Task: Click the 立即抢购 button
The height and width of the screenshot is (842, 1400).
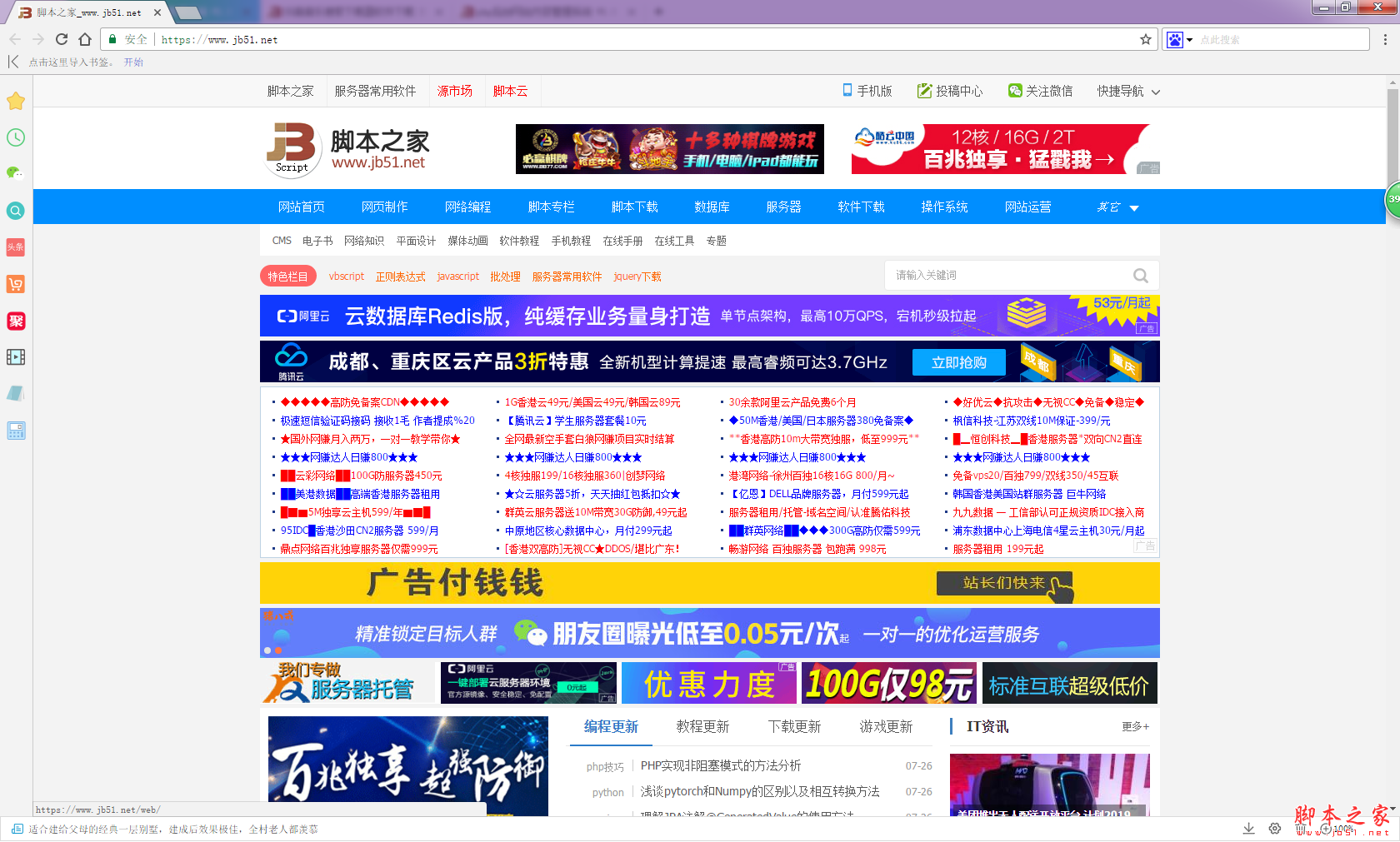Action: coord(958,363)
